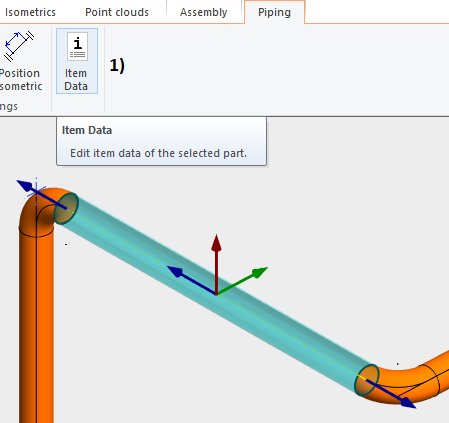Screen dimensions: 449x423
Task: Open the Point clouds tab
Action: 117,12
